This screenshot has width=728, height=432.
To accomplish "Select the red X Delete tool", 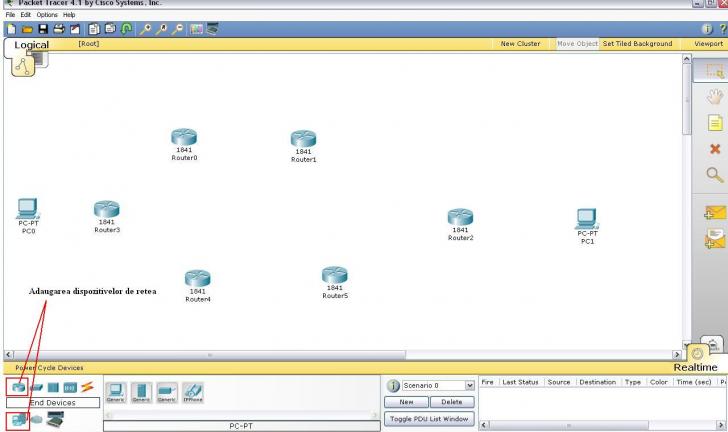I will coord(715,149).
